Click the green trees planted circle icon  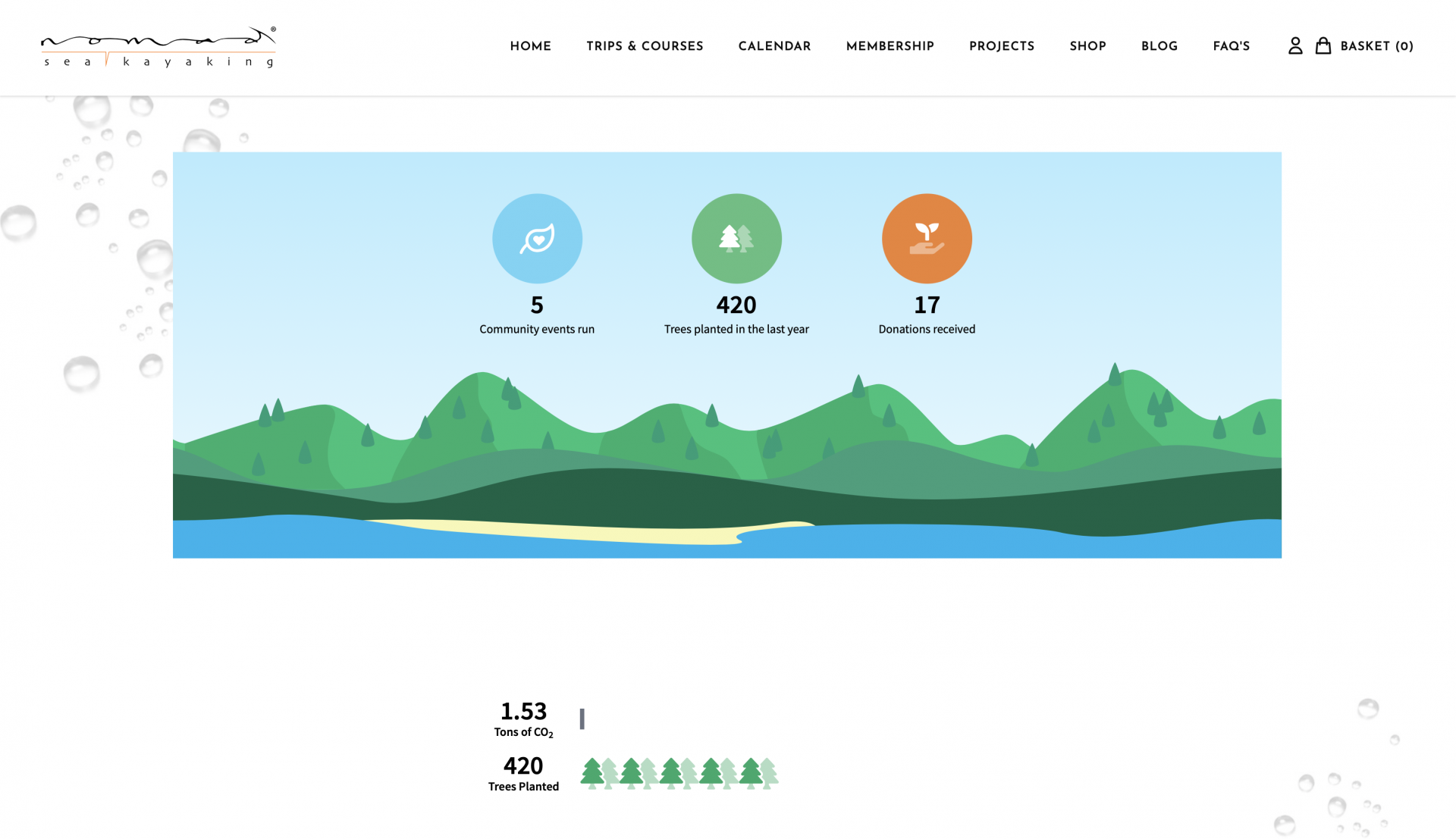(736, 239)
